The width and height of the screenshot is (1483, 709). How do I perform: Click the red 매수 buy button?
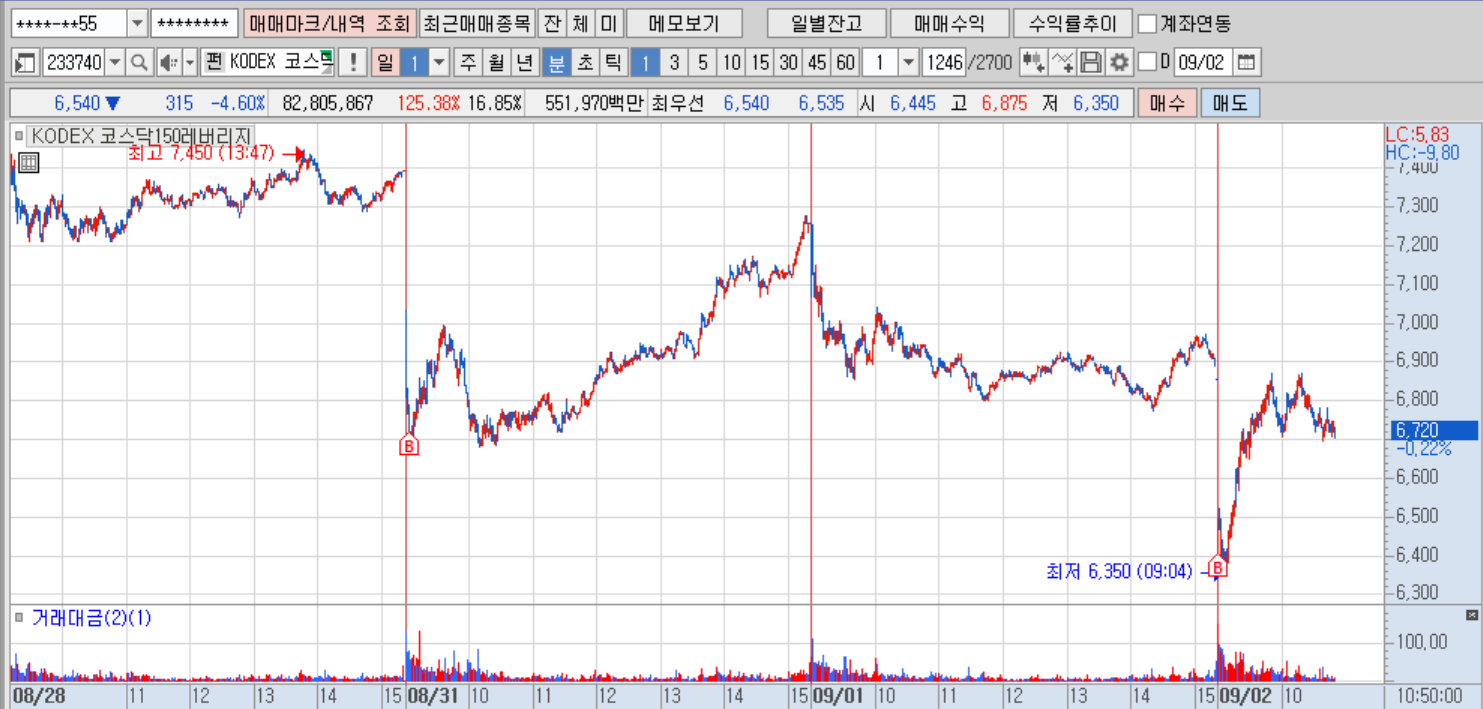click(1167, 103)
